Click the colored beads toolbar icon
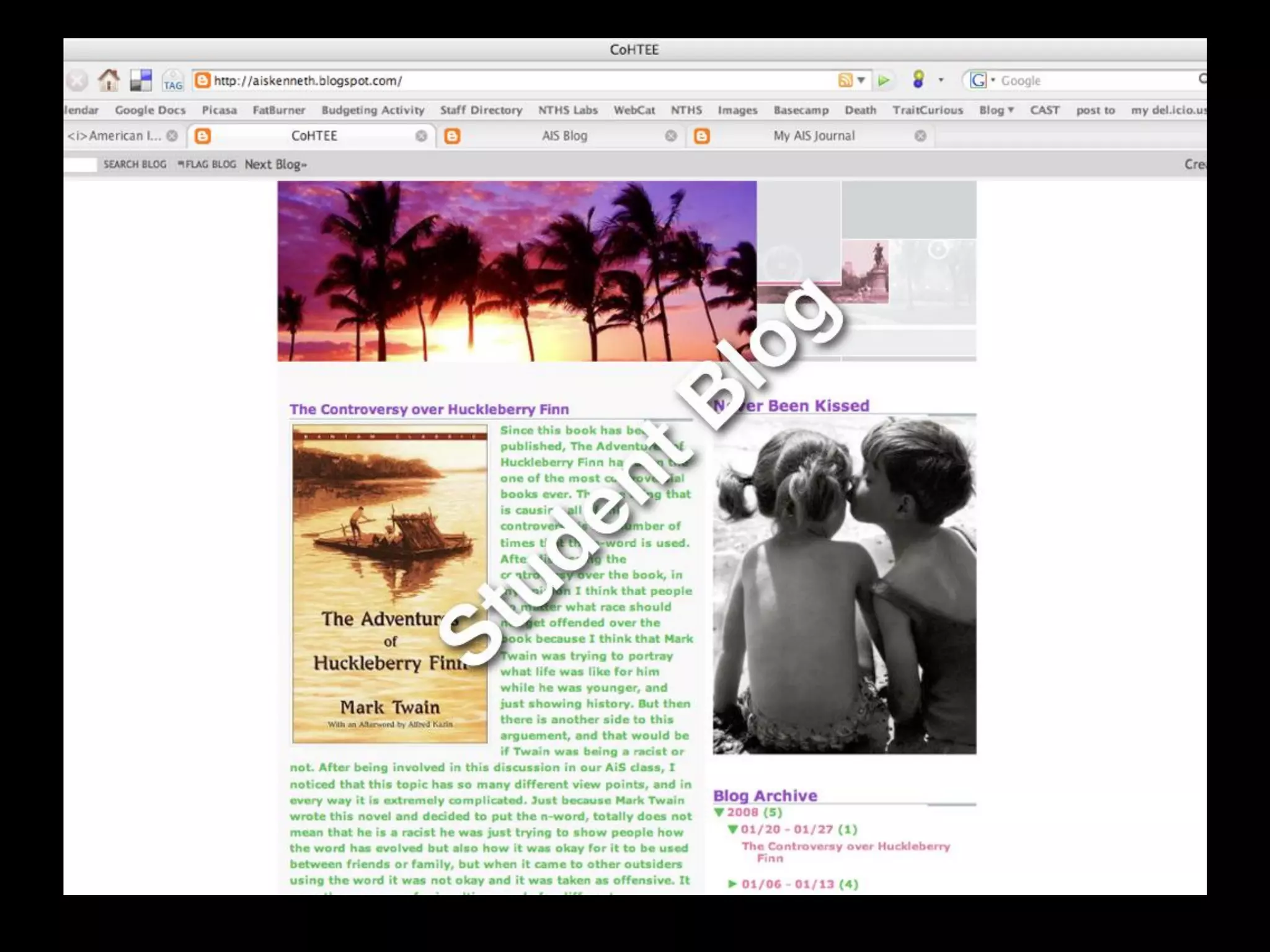The image size is (1270, 952). point(918,79)
